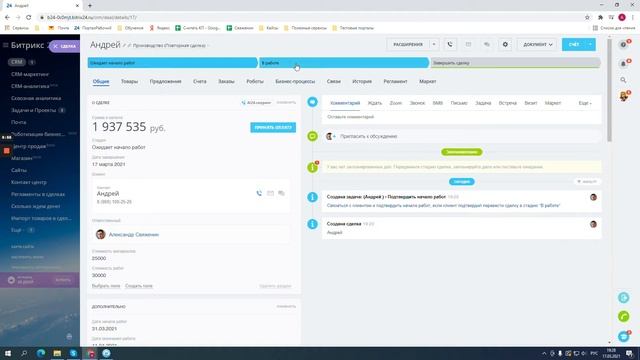This screenshot has width=640, height=360.
Task: Call contact Андрей via phone icon in client card
Action: [x=259, y=193]
